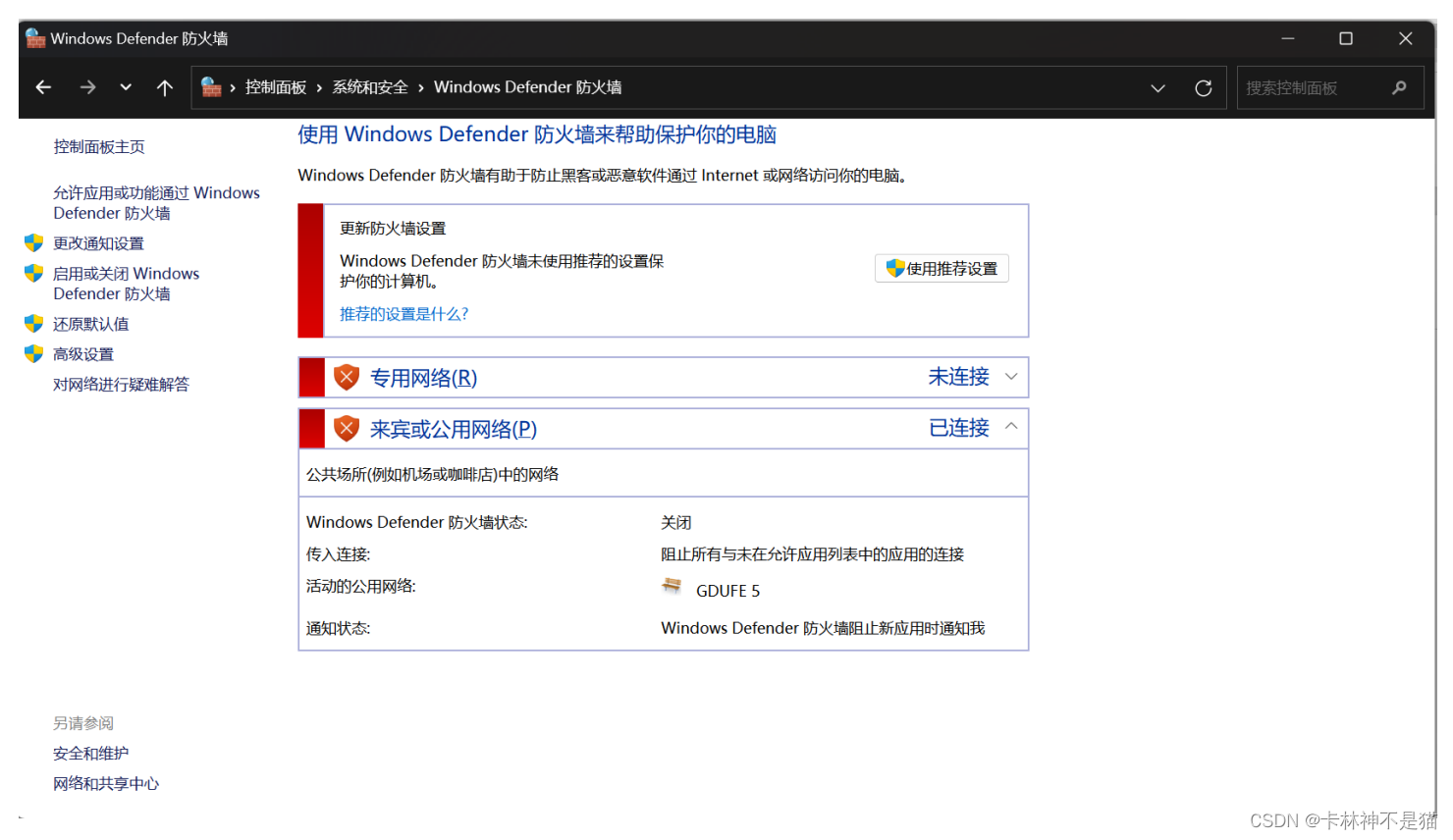Click 更改通知设置 link
The height and width of the screenshot is (840, 1453).
coord(98,243)
